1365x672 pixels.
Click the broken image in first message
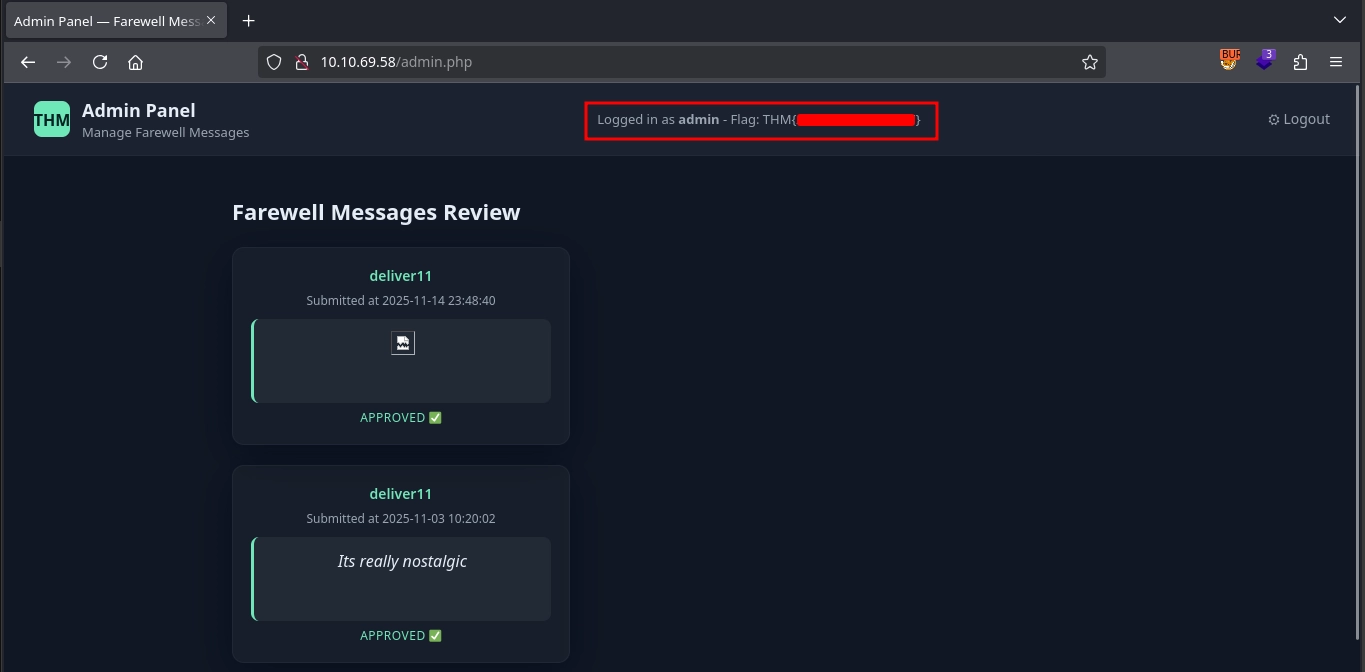click(403, 343)
